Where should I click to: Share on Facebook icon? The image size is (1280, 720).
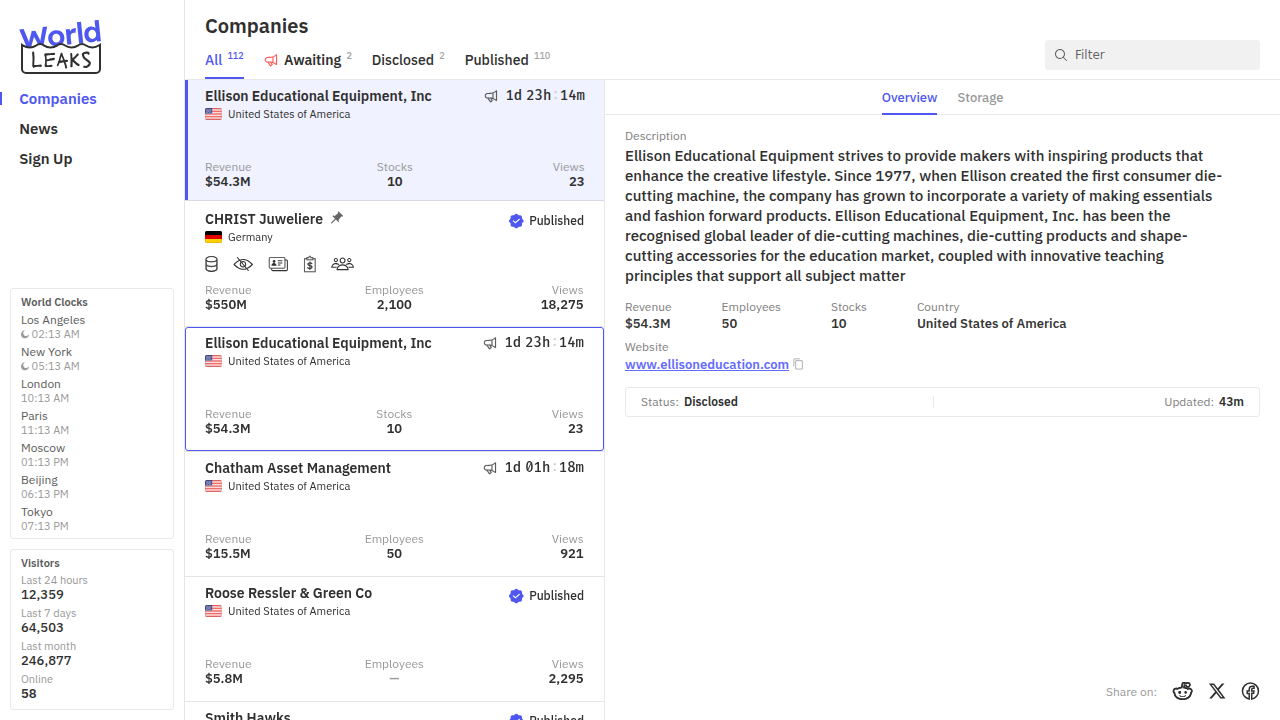1250,691
